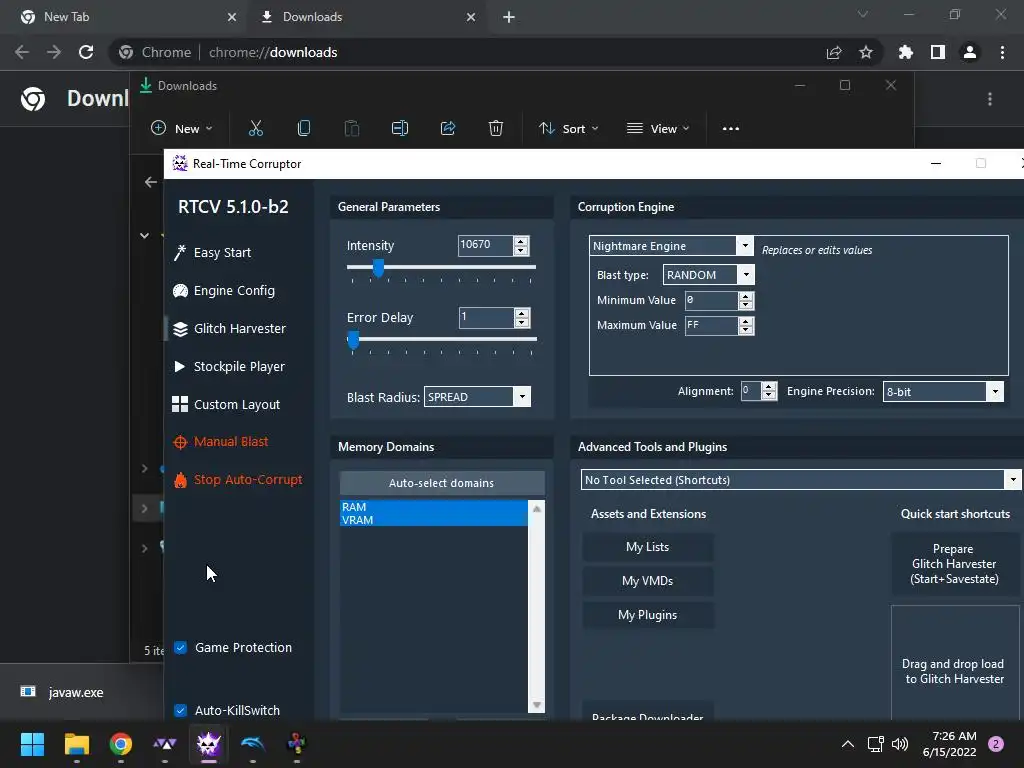Click the Custom Layout grid icon
The width and height of the screenshot is (1024, 768).
pos(180,404)
